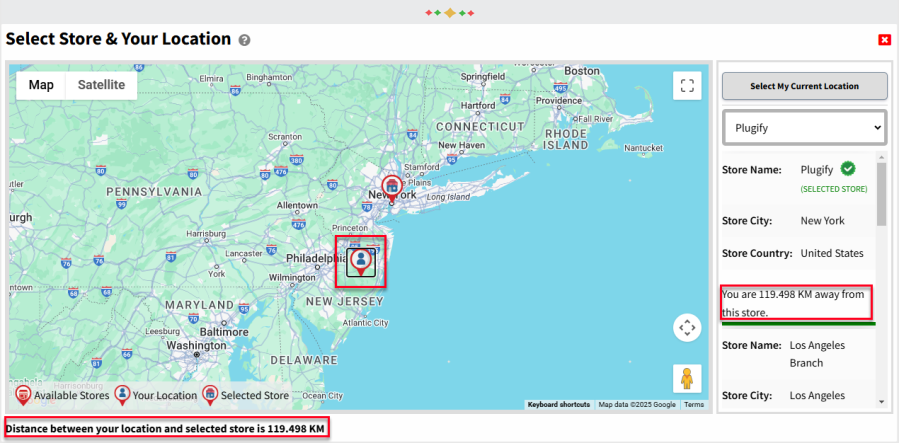Click the Selected Store legend icon
Viewport: 899px width, 443px height.
[210, 395]
